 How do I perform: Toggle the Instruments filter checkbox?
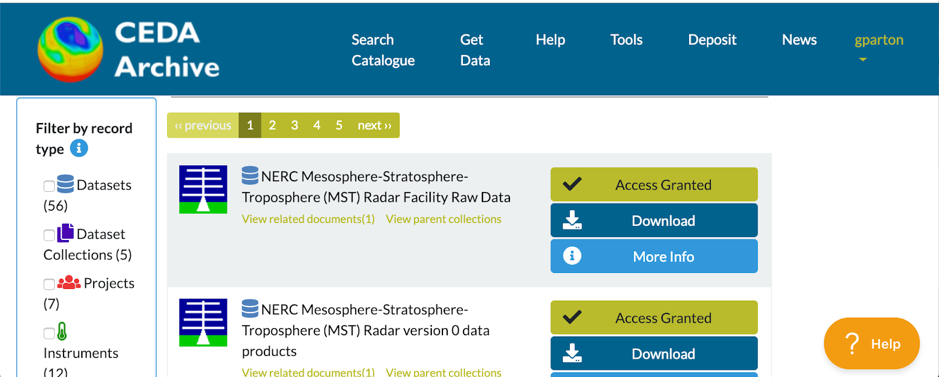[49, 333]
